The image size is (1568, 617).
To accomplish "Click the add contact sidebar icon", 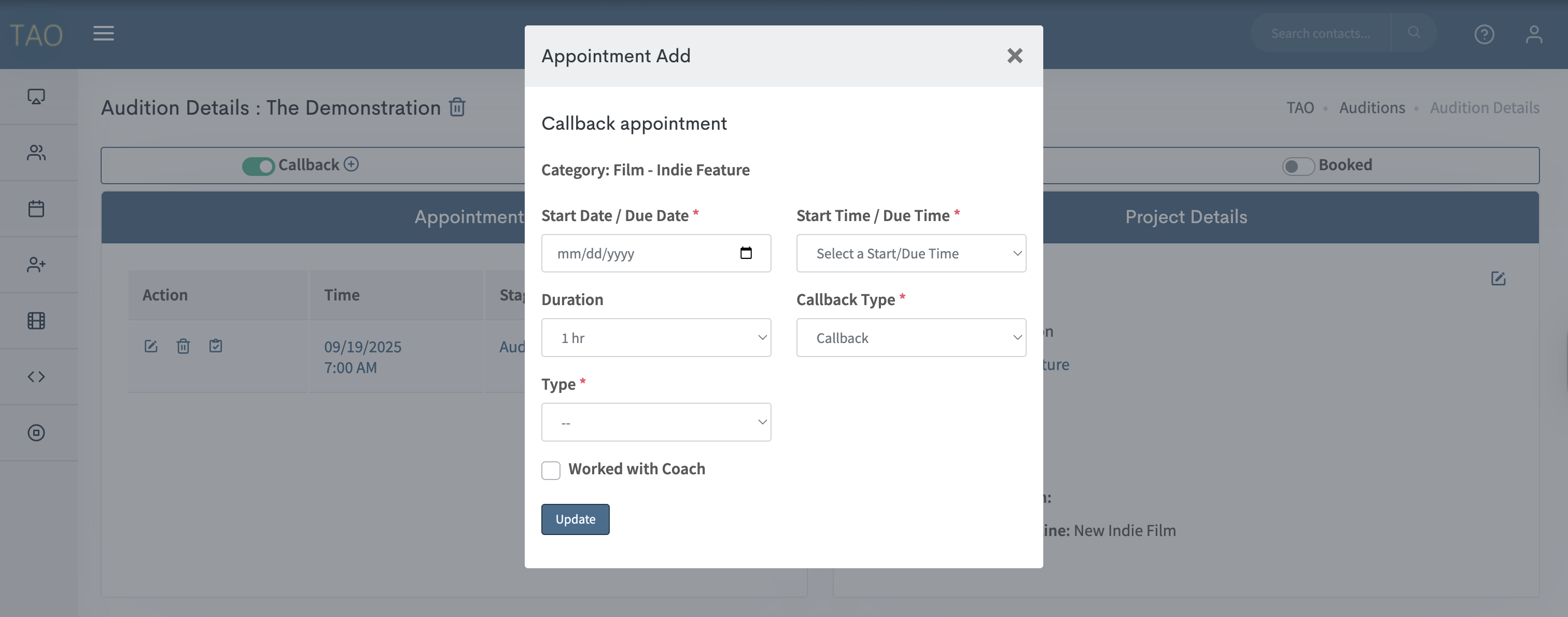I will [x=36, y=265].
